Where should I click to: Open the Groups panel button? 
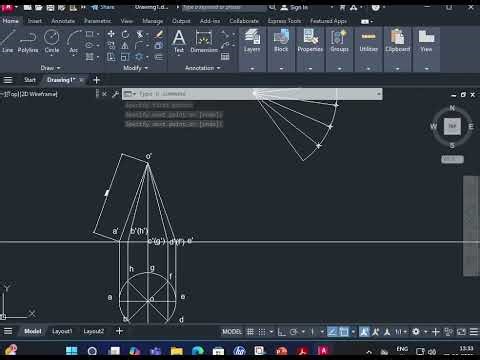tap(339, 41)
